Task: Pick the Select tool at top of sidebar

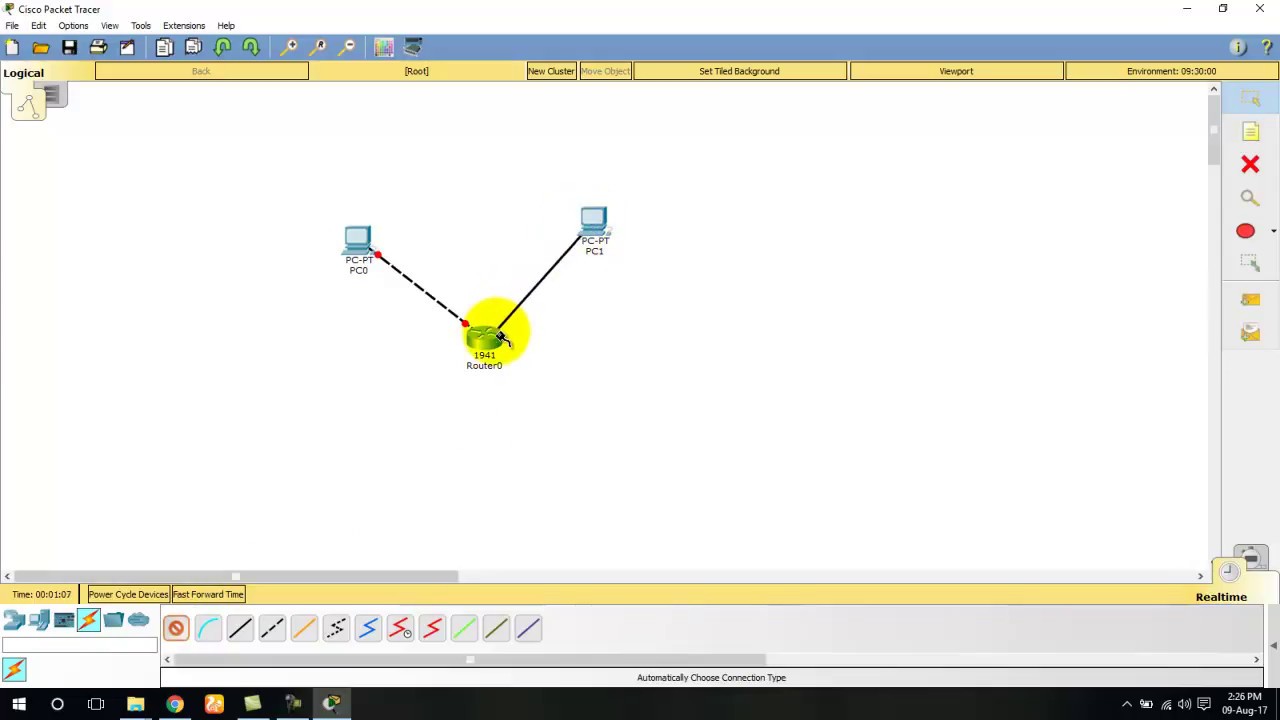Action: 1250,99
